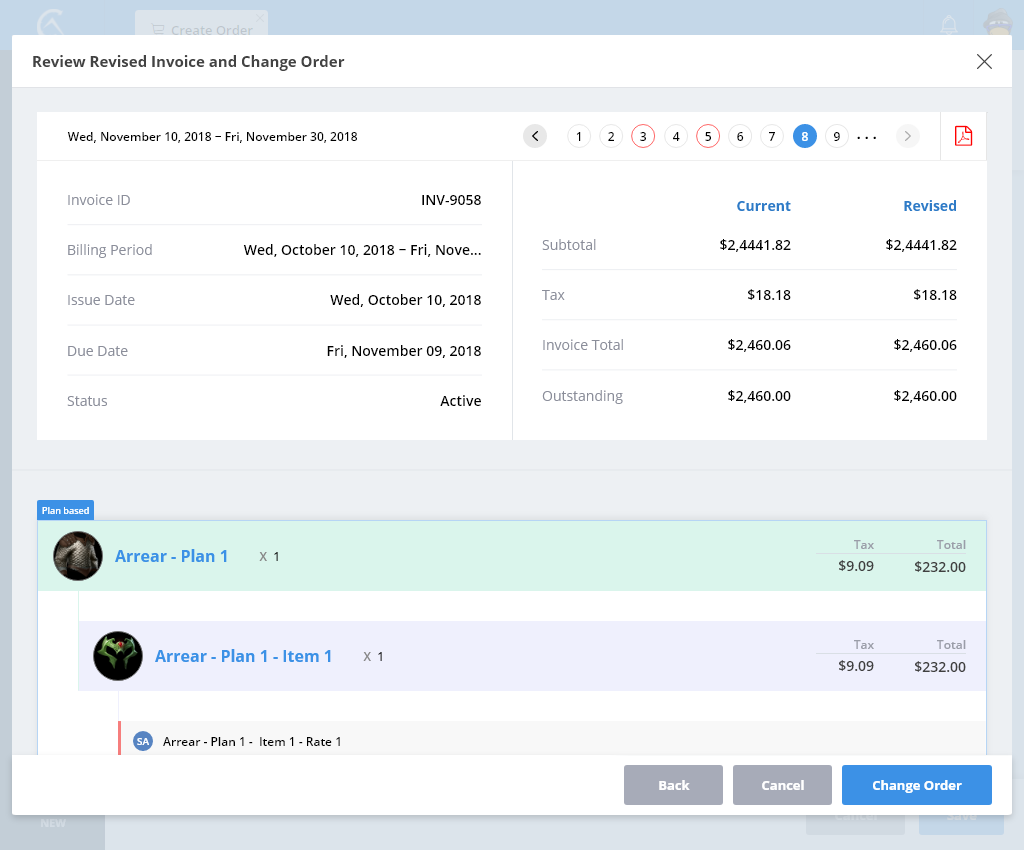Click the Plan based tag
This screenshot has height=850, width=1024.
65,511
